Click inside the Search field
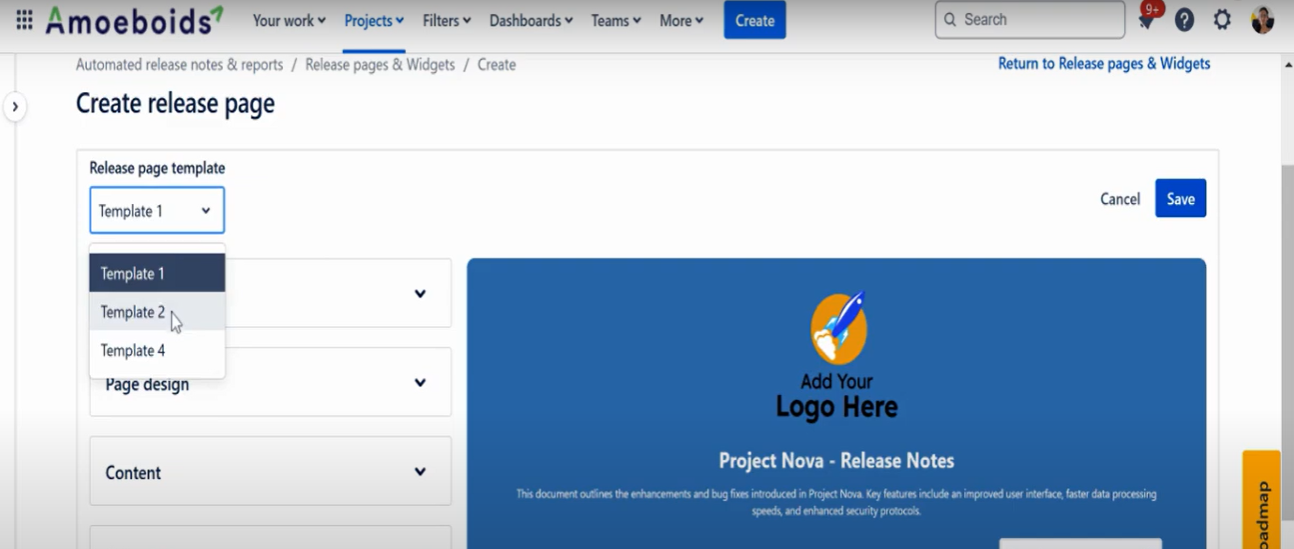 1030,20
